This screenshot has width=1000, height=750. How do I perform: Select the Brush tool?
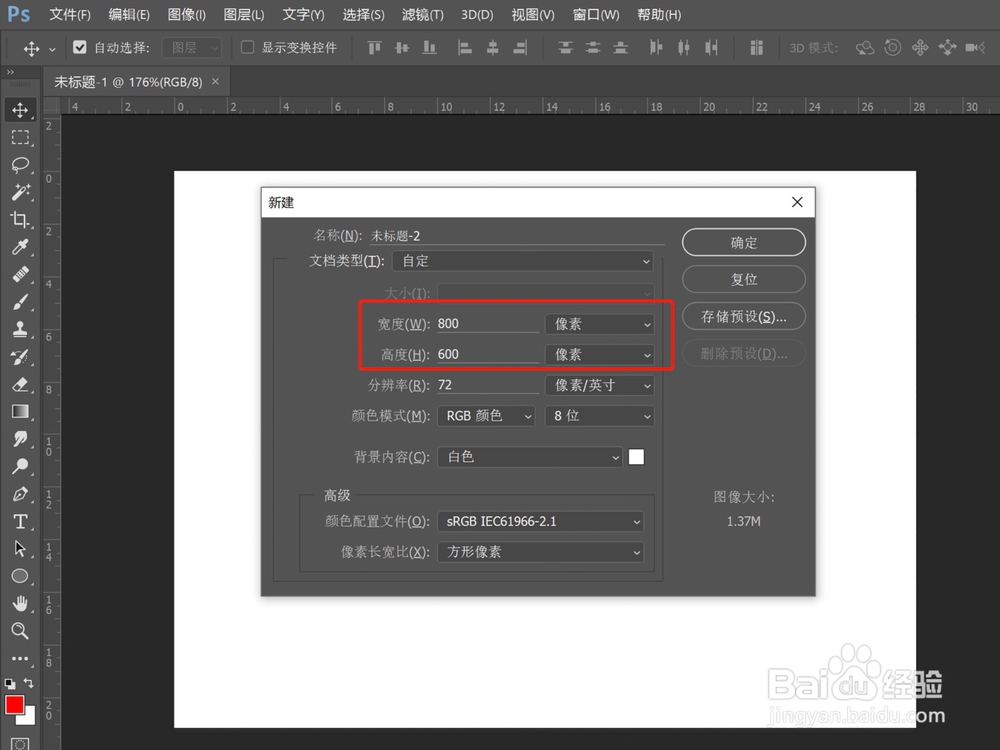tap(21, 303)
